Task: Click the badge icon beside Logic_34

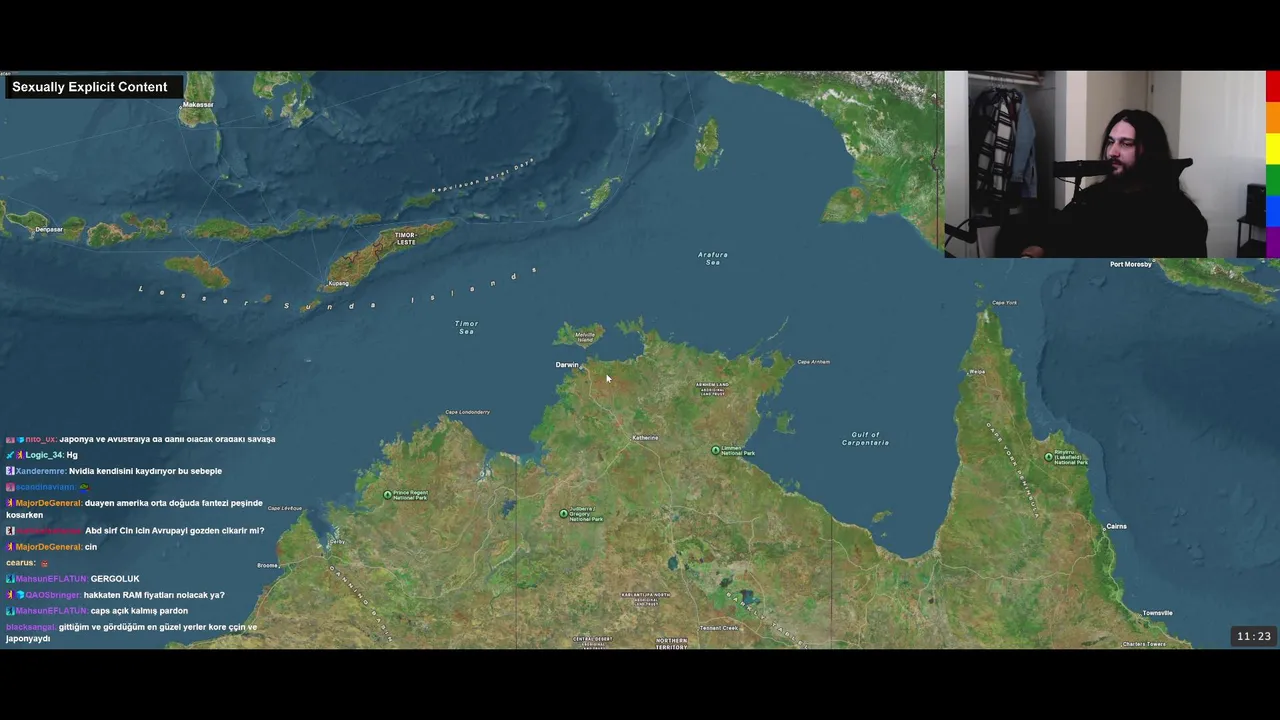Action: [18, 455]
